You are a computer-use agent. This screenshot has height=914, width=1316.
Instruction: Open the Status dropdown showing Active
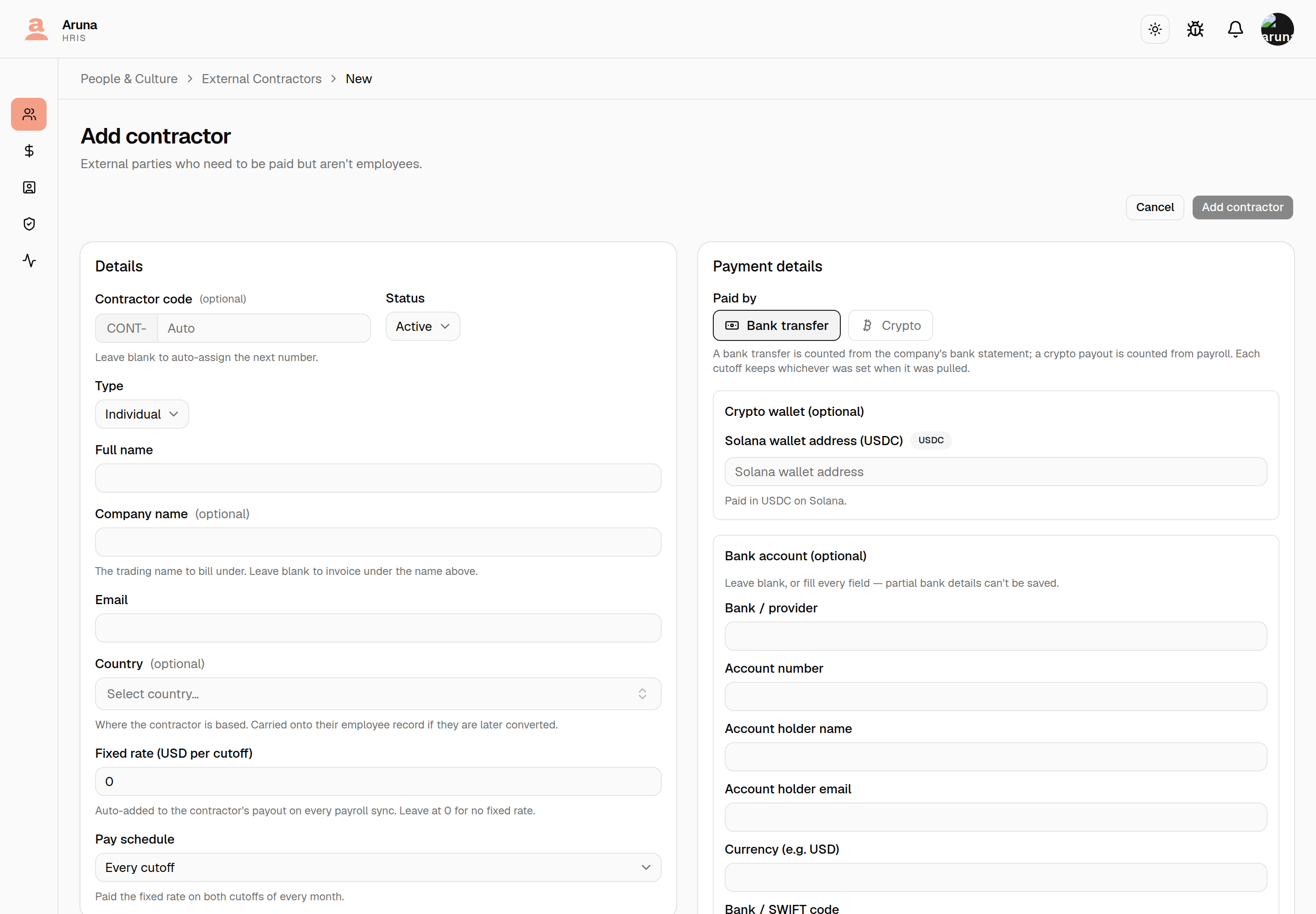(423, 326)
